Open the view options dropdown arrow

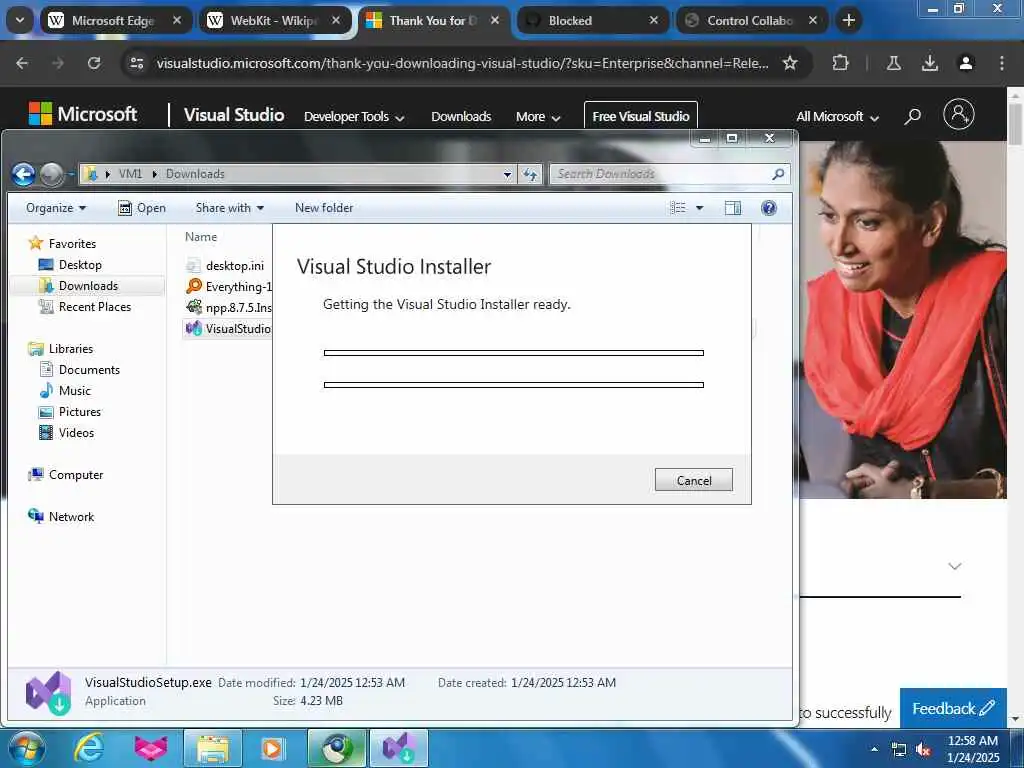point(699,208)
